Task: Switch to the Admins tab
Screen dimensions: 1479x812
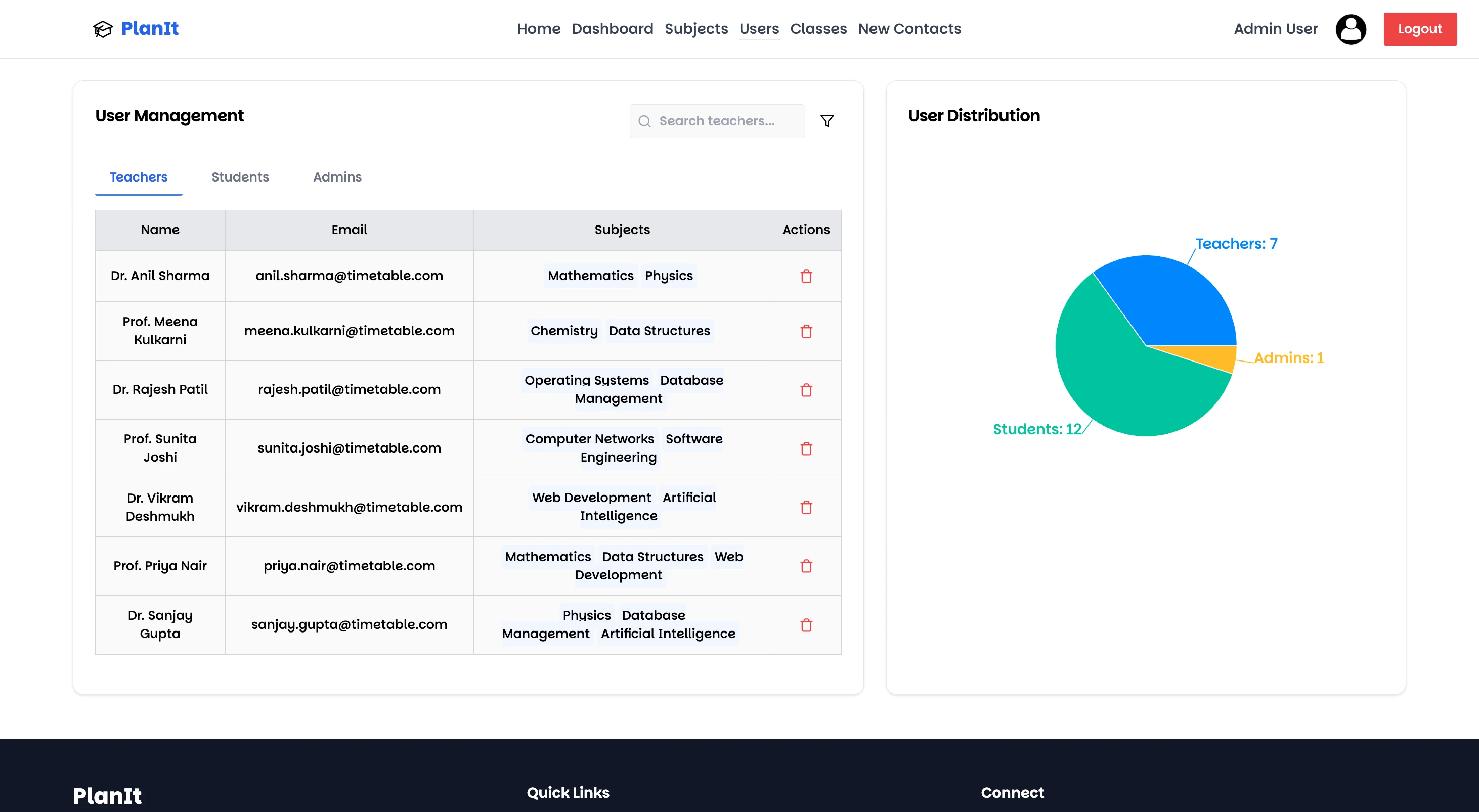Action: (337, 177)
